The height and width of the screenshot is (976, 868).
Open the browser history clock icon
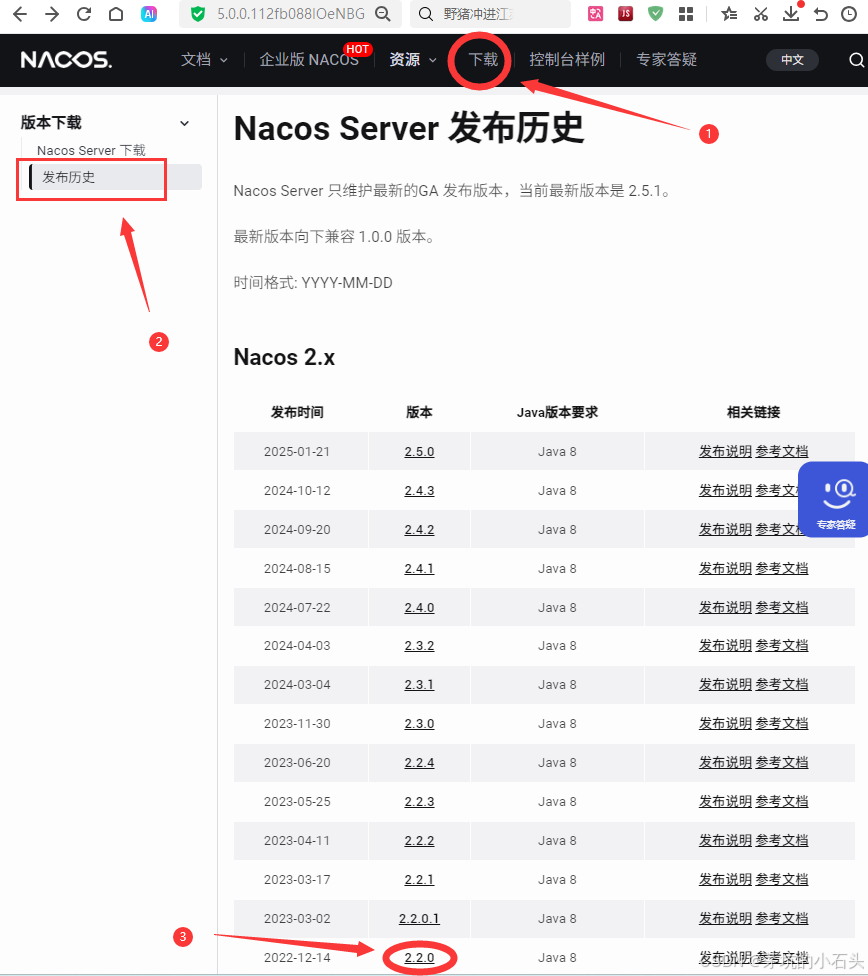pyautogui.click(x=849, y=14)
